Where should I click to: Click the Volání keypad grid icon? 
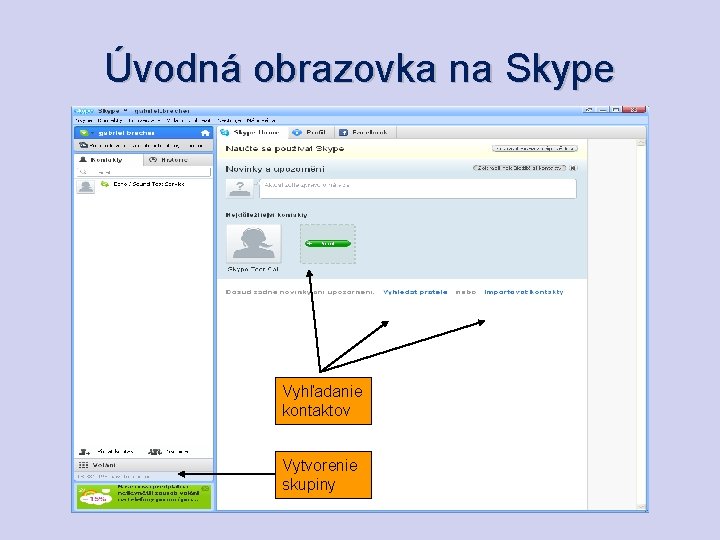[83, 465]
